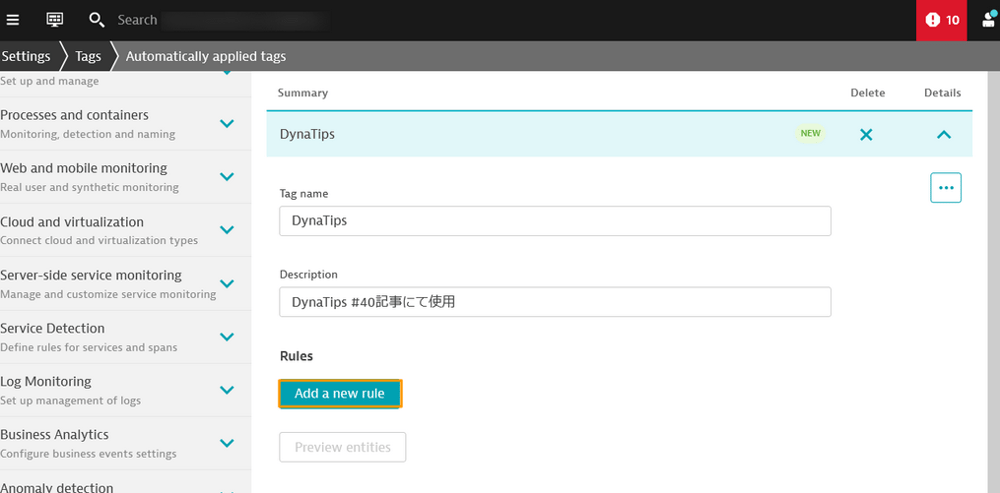Focus the Description input field

[x=555, y=302]
